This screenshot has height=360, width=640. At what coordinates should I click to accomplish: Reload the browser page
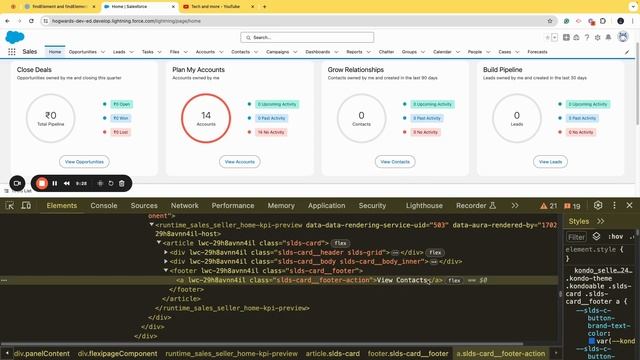[31, 21]
